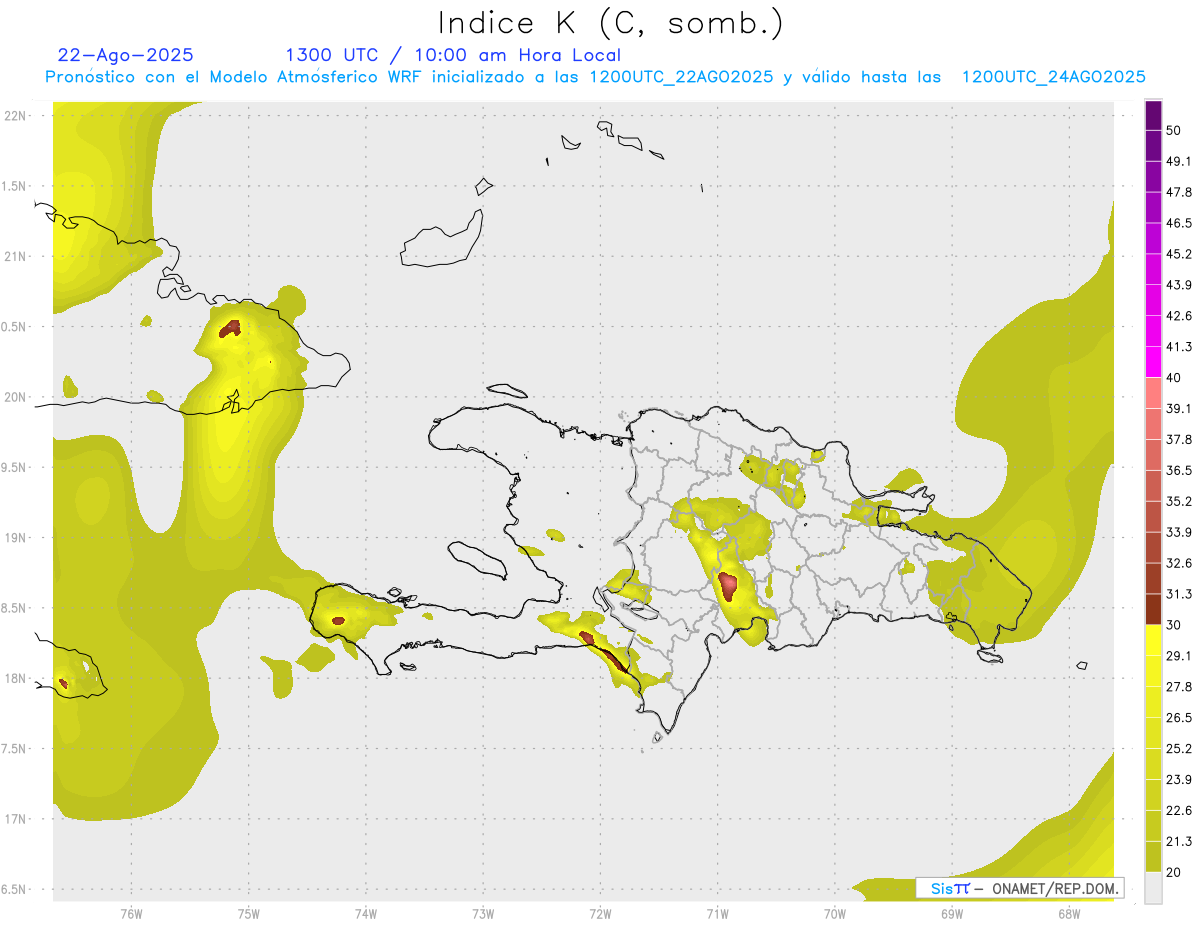Click the colorbar label "49.1"
1200x927 pixels.
point(1179,161)
